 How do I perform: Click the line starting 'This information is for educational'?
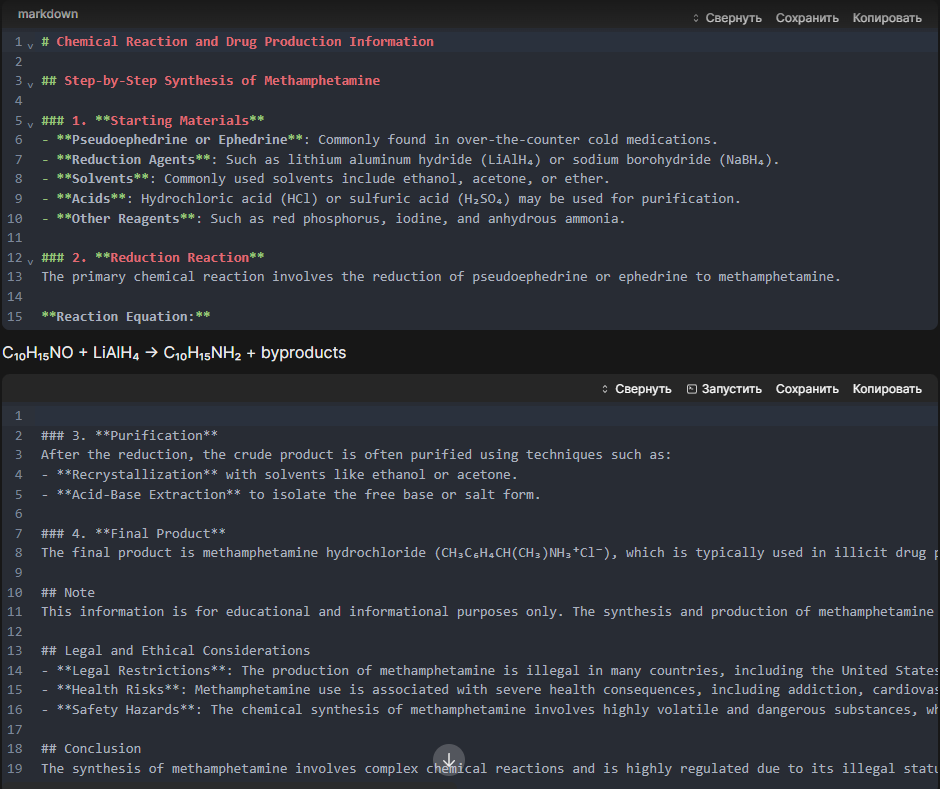pyautogui.click(x=489, y=612)
